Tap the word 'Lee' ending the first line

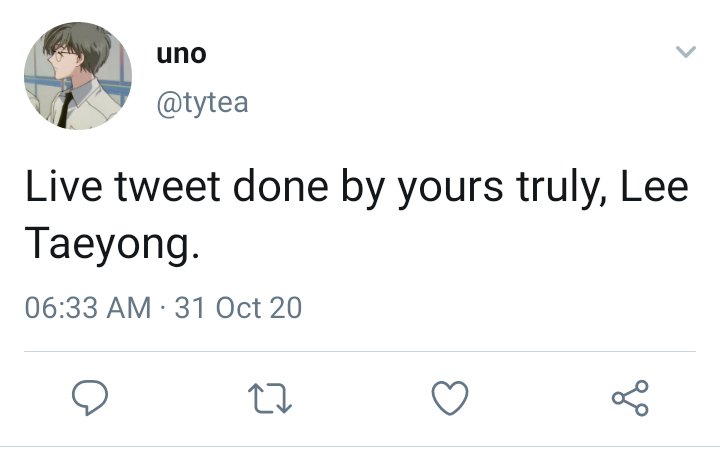point(655,186)
